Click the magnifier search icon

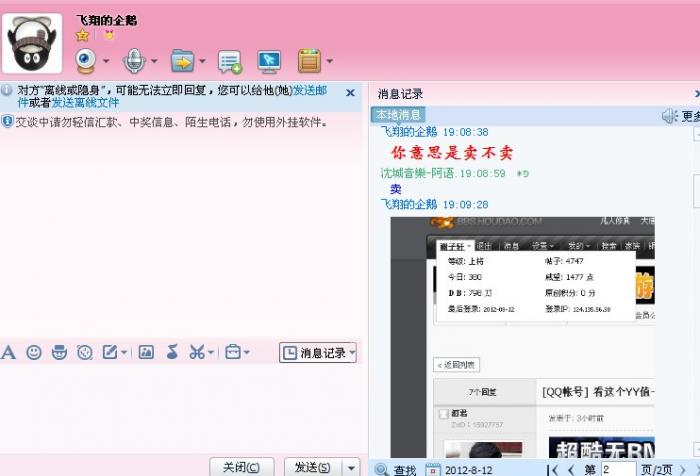coord(382,470)
